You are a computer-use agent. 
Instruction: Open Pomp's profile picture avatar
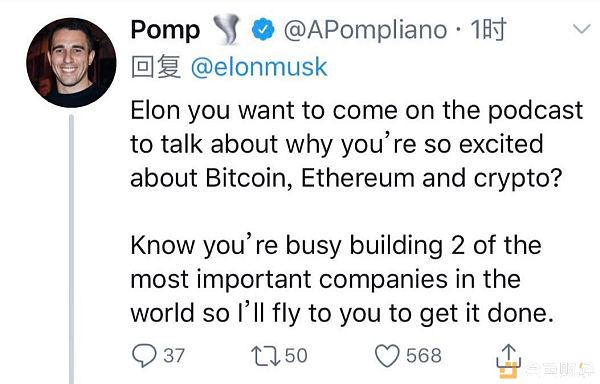coord(71,63)
